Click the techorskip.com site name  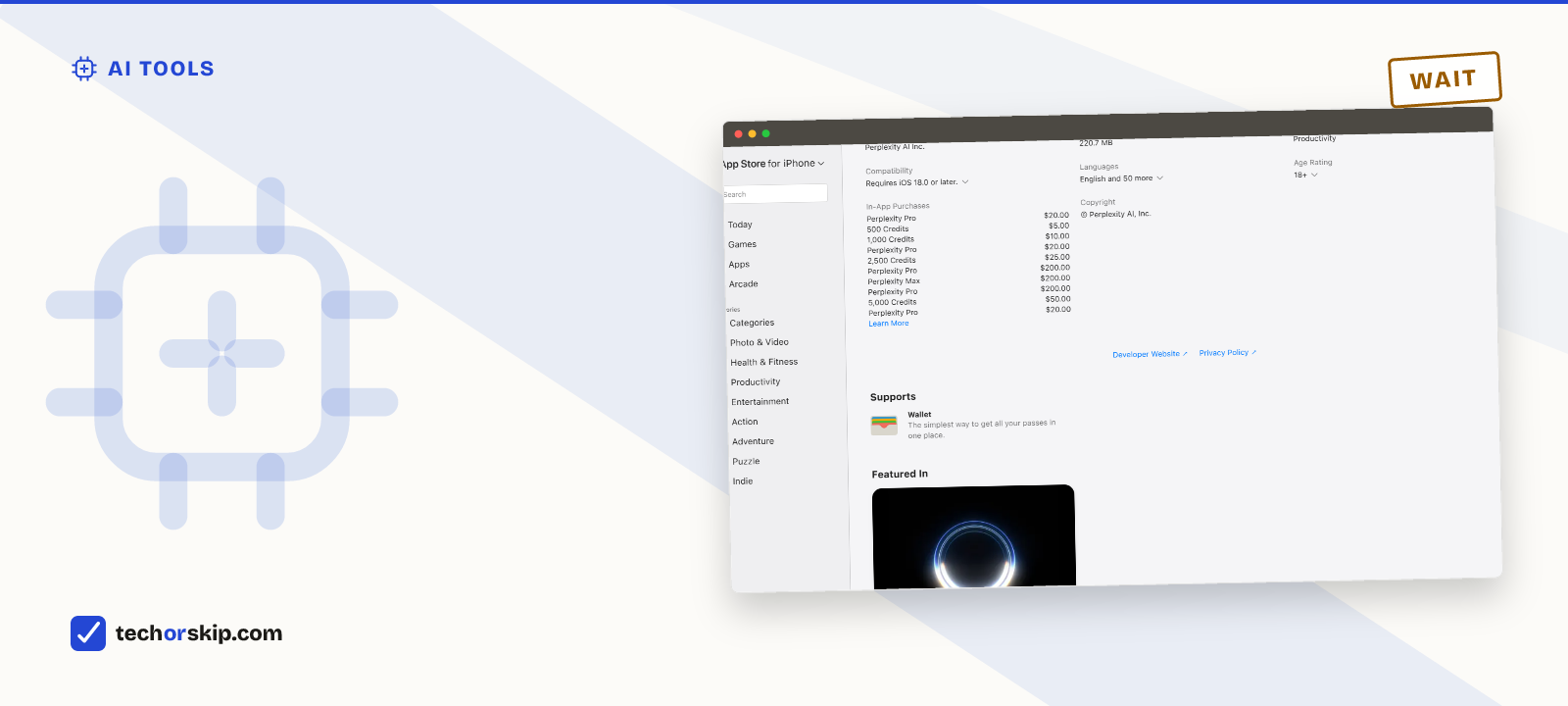[199, 633]
